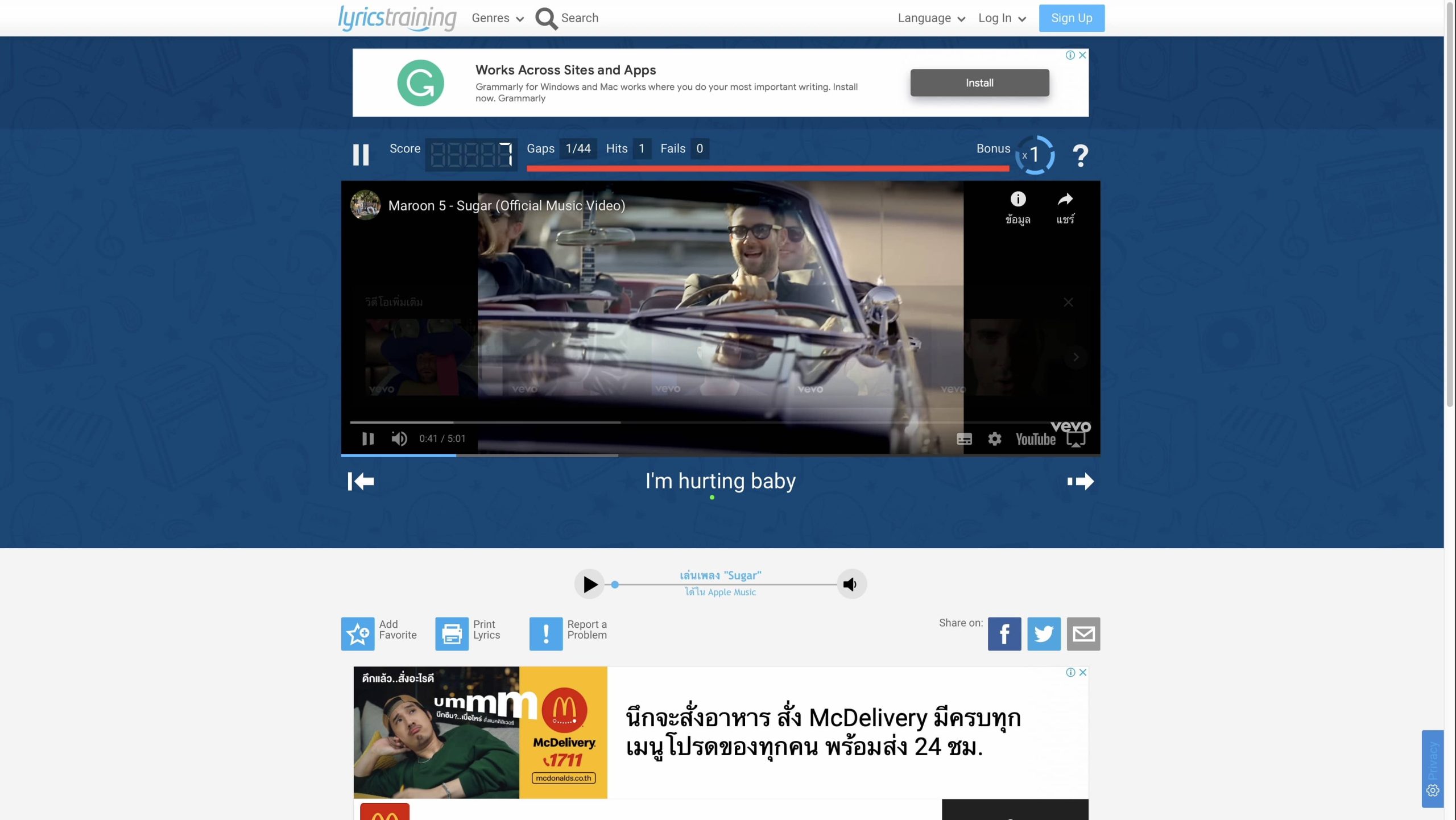
Task: Expand the Genres dropdown
Action: [x=497, y=18]
